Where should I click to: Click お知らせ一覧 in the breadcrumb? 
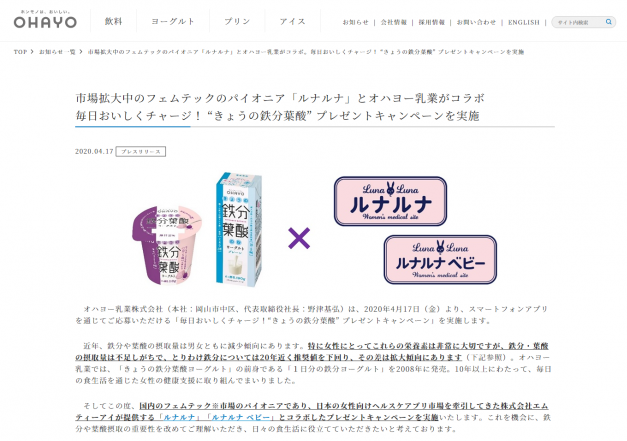[x=57, y=52]
